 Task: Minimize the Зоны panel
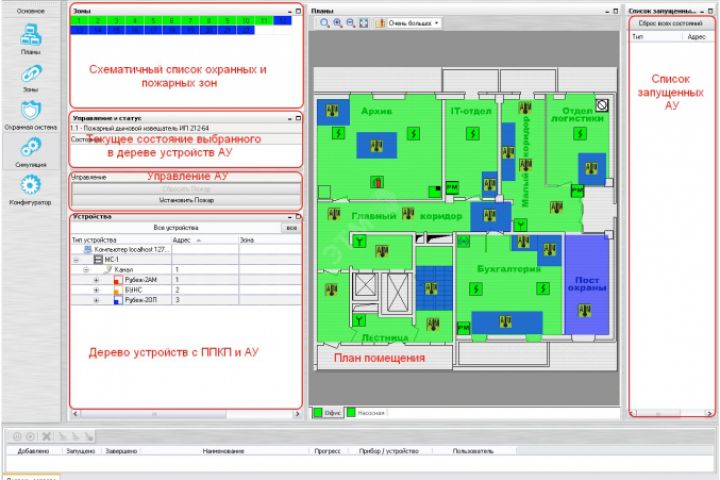[x=290, y=11]
